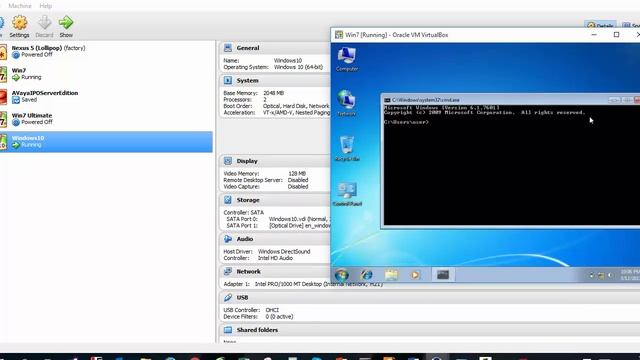Click the Display monitor icon
This screenshot has width=640, height=360.
point(228,161)
